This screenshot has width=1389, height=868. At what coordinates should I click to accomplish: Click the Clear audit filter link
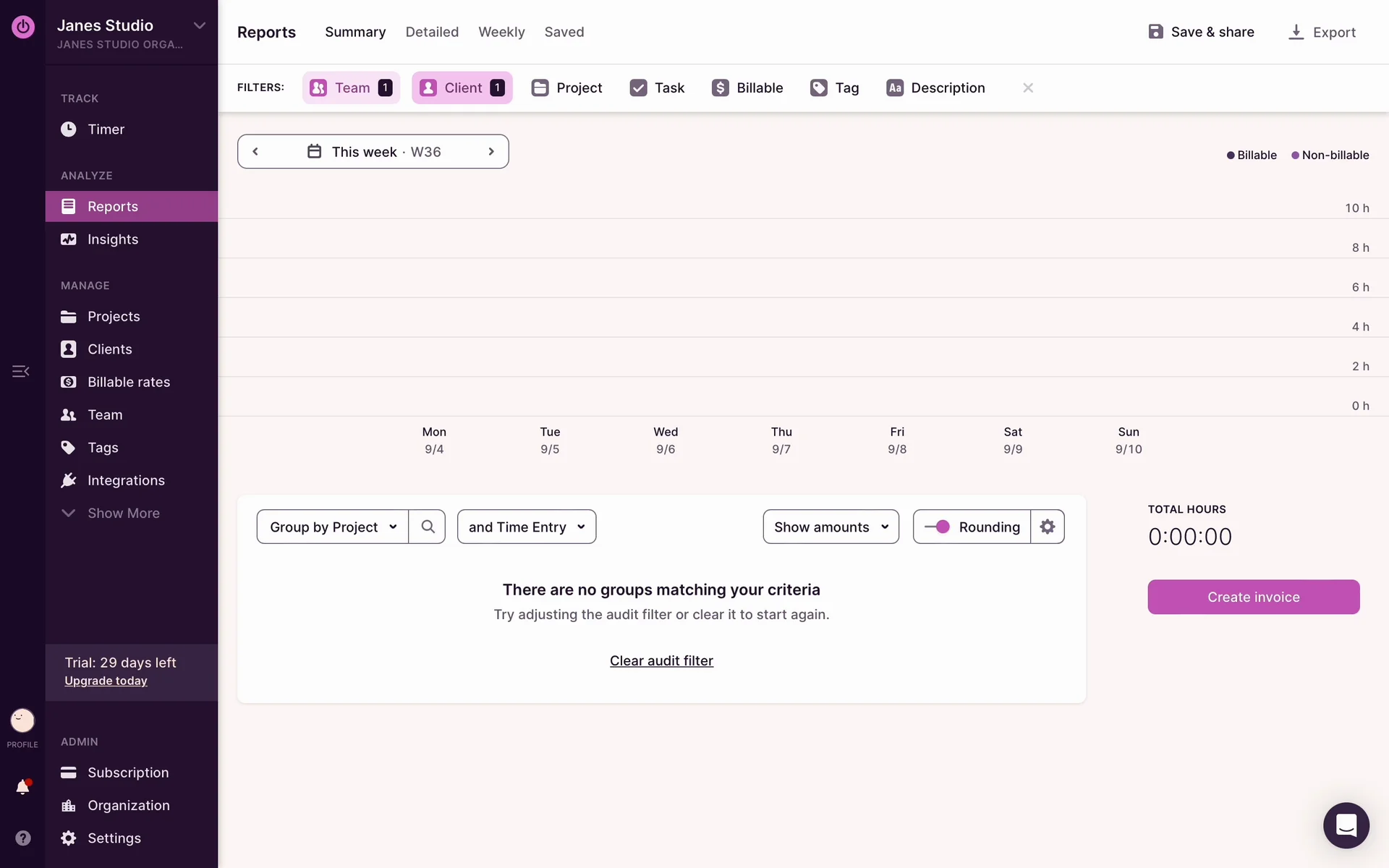[x=661, y=660]
